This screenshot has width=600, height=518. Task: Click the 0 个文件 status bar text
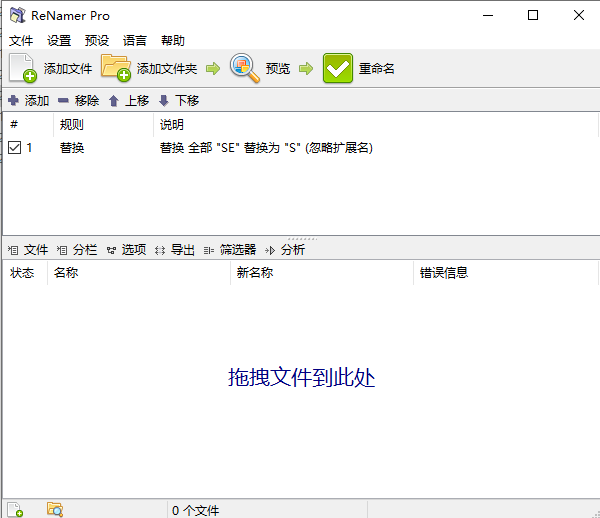click(x=196, y=510)
